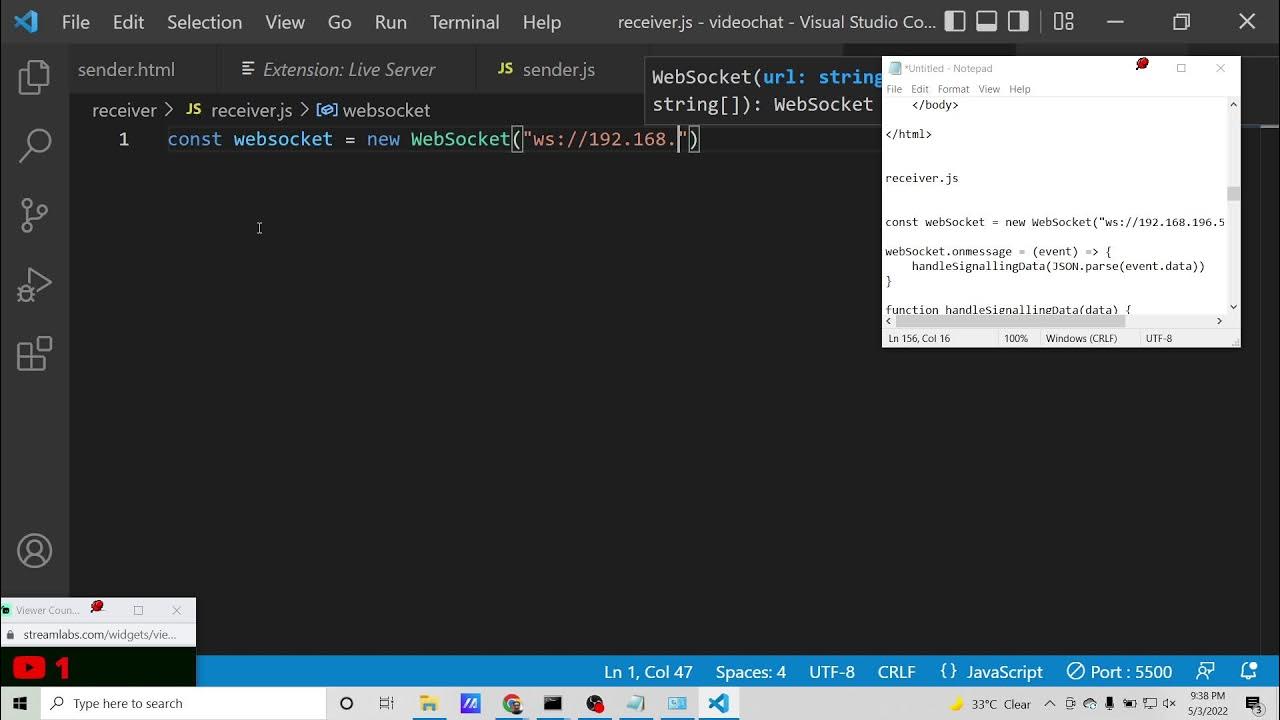Open the Extensions view
Viewport: 1280px width, 720px height.
point(34,354)
